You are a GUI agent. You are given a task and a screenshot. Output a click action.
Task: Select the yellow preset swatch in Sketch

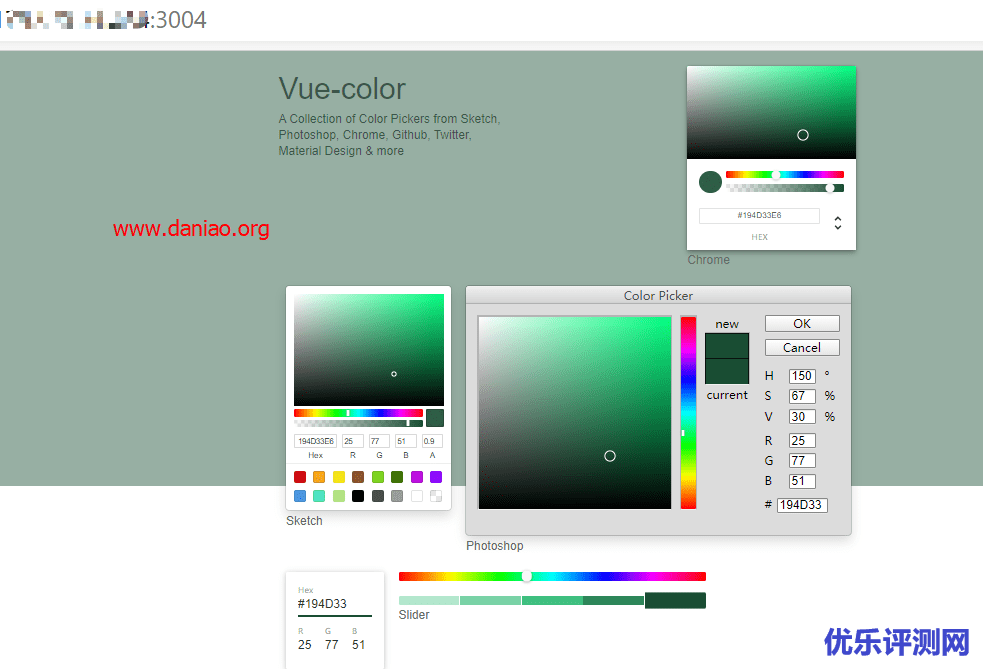coord(339,477)
